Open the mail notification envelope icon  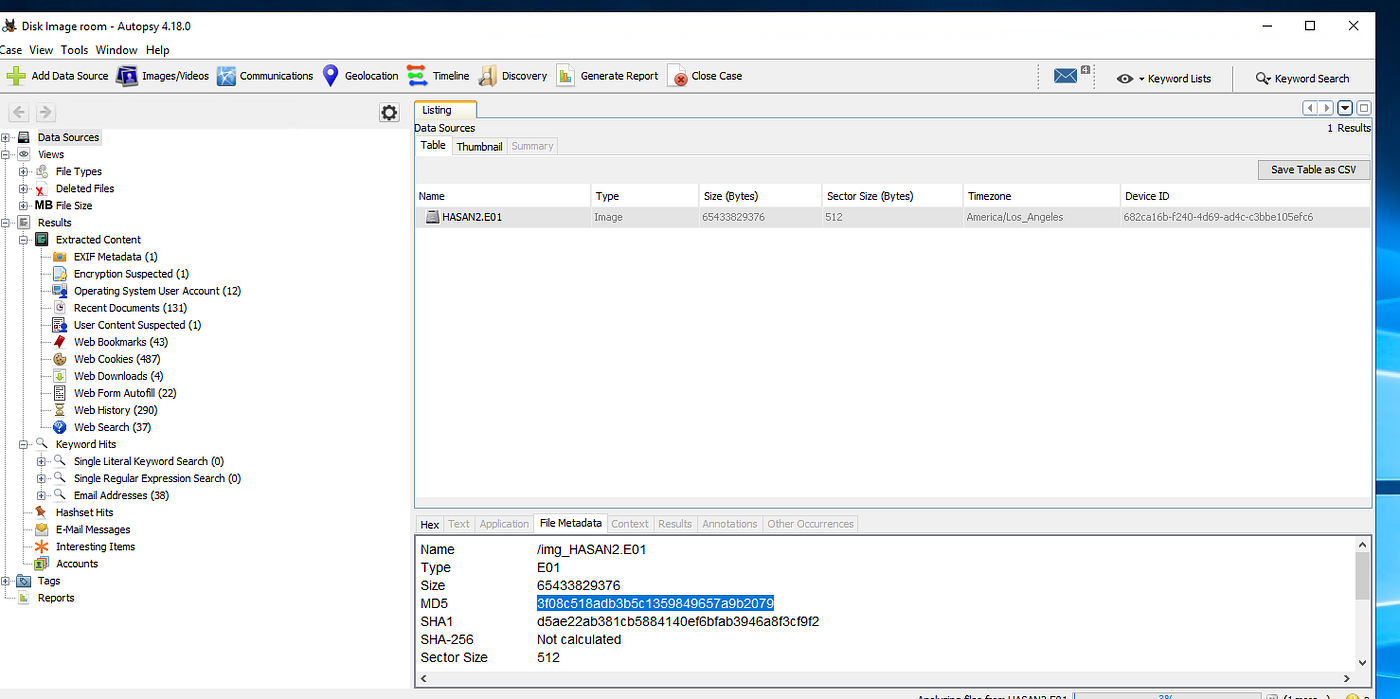click(x=1066, y=76)
